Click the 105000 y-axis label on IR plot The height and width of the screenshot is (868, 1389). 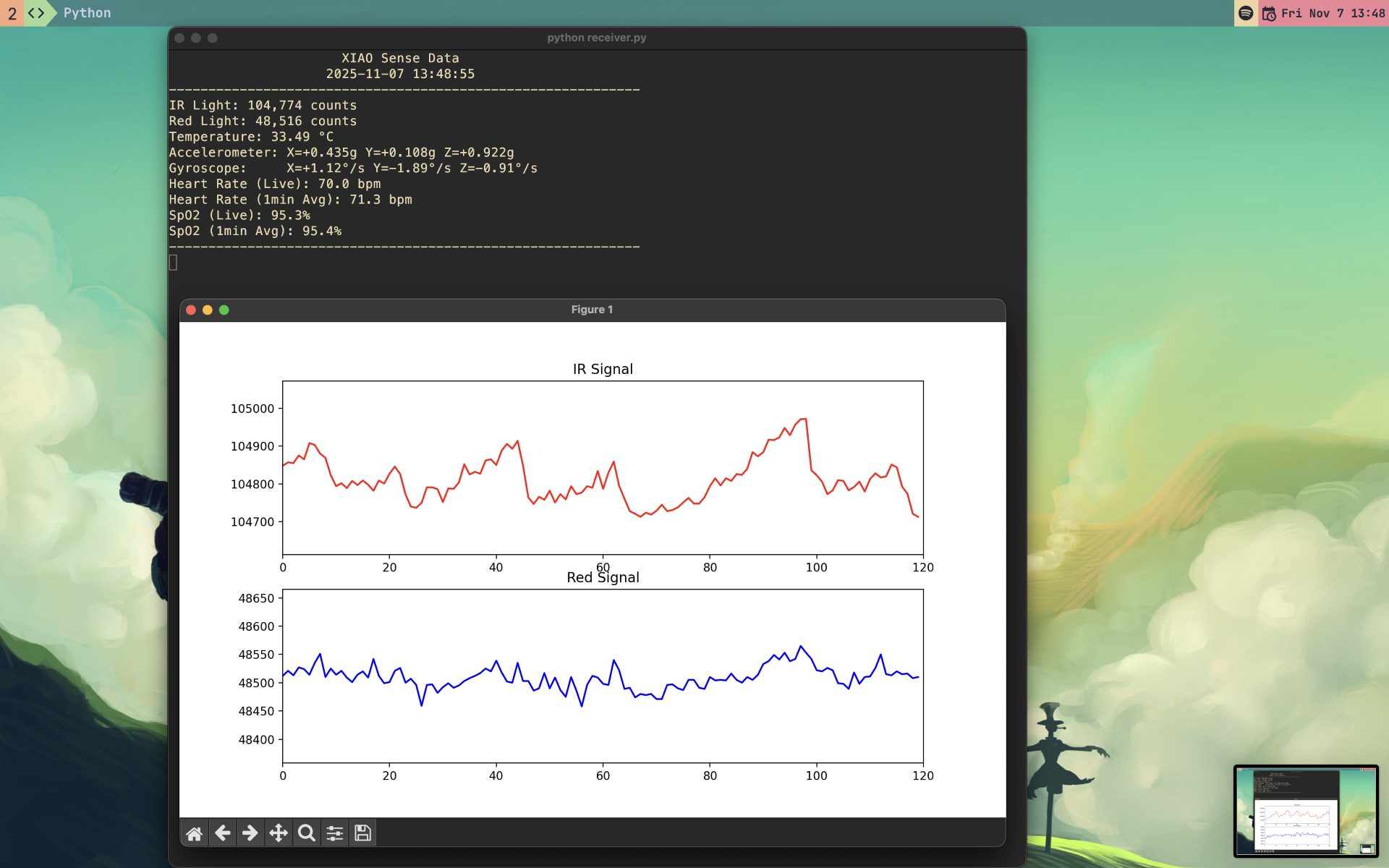[x=252, y=409]
